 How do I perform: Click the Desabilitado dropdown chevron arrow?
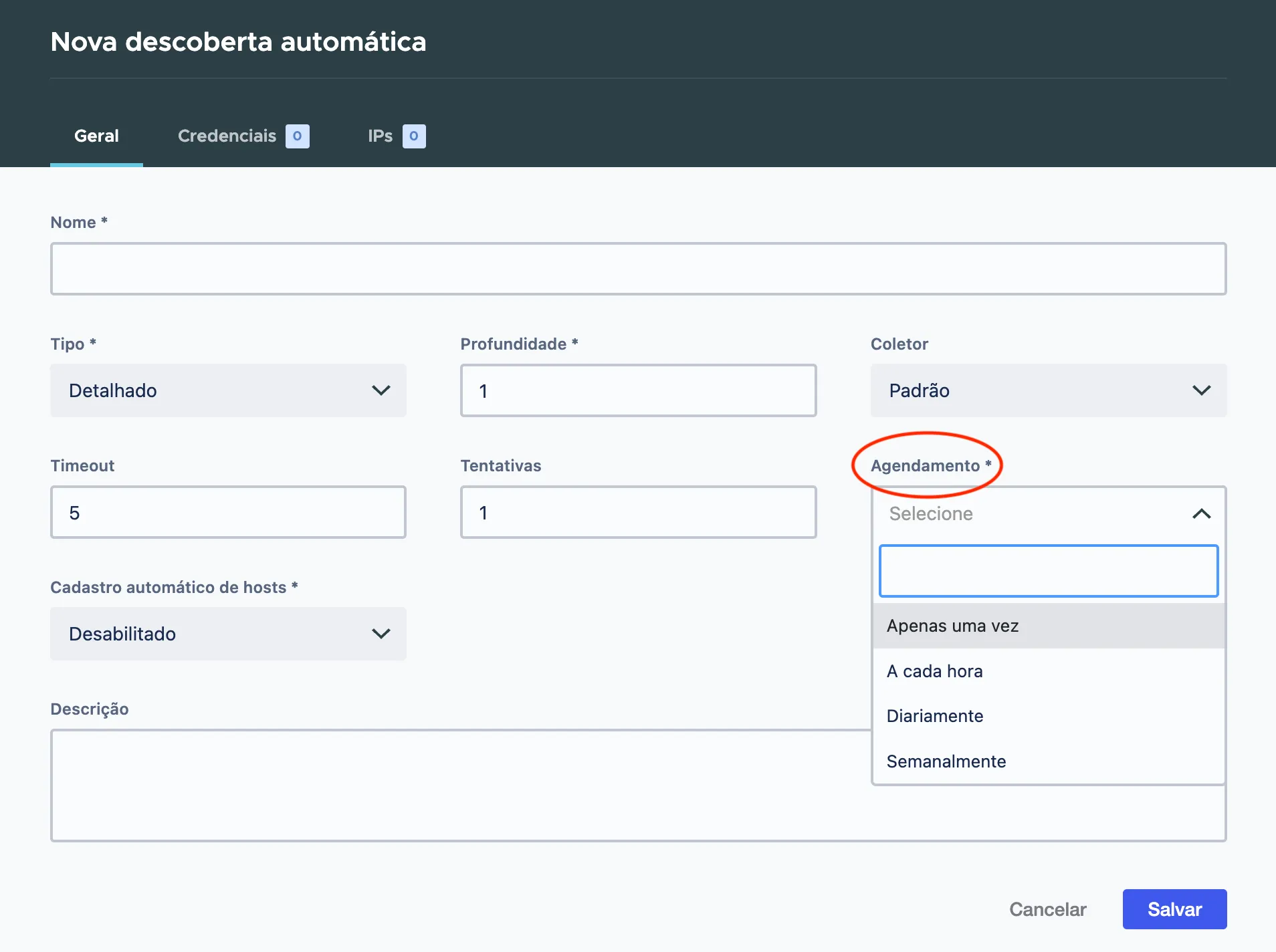381,634
